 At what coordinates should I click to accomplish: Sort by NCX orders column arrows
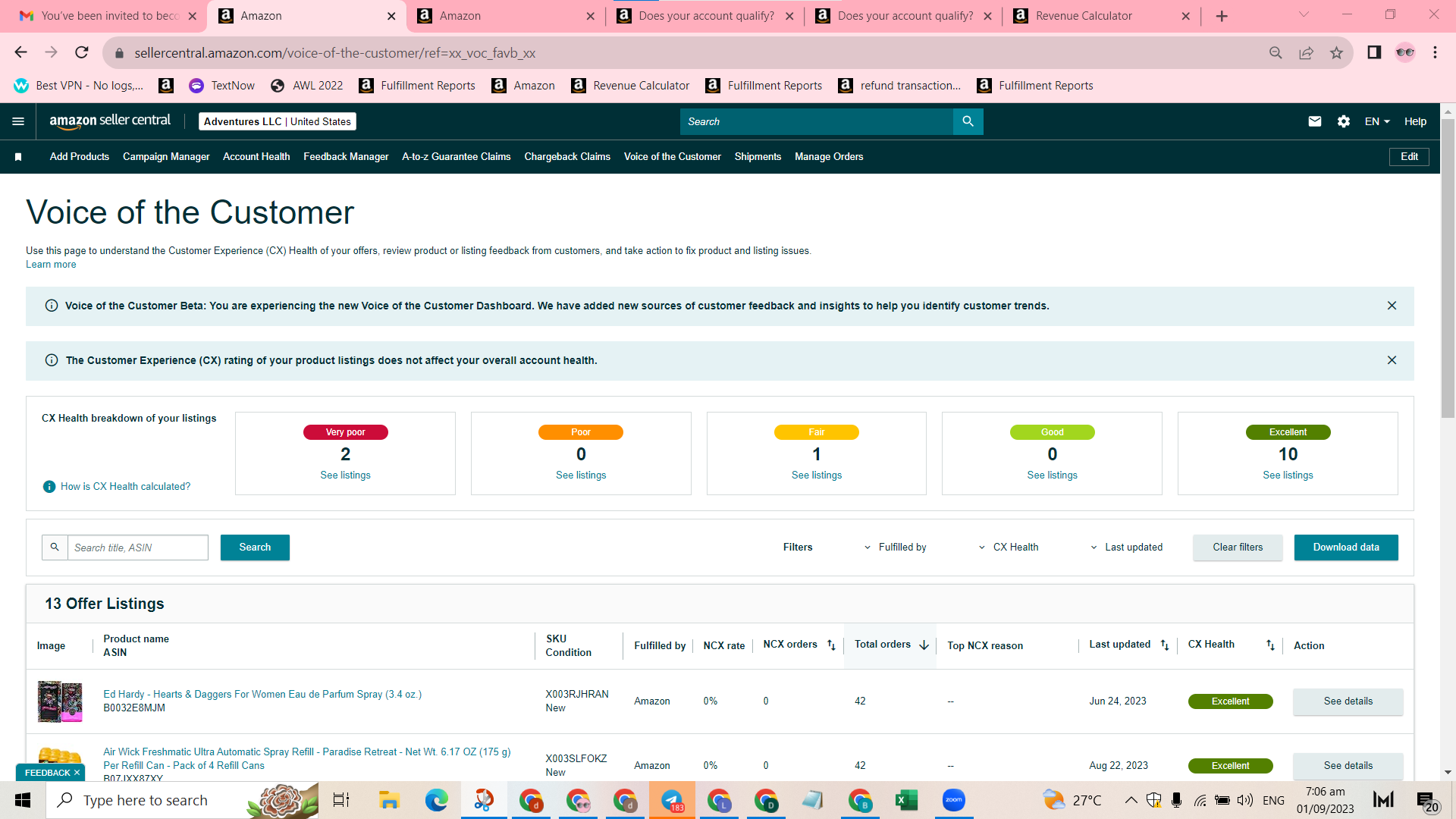coord(831,645)
